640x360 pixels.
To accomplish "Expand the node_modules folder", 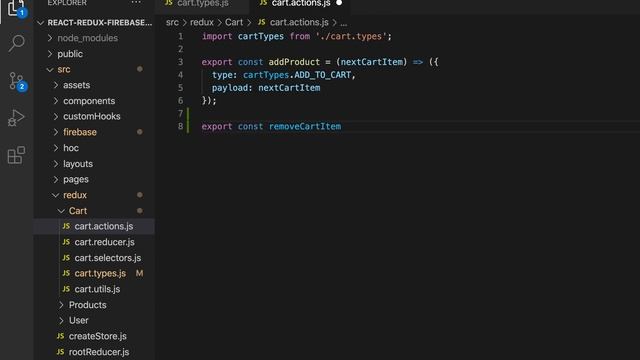I will 50,38.
